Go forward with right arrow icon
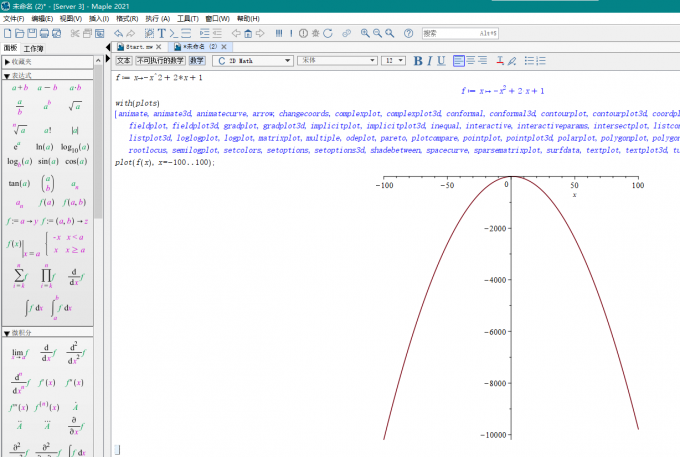 pyautogui.click(x=260, y=33)
